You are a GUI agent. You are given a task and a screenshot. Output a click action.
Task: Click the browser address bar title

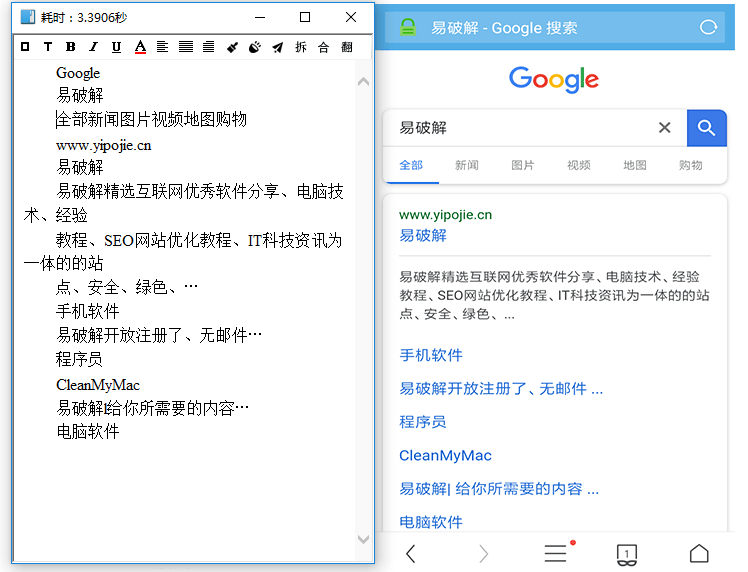[x=504, y=28]
